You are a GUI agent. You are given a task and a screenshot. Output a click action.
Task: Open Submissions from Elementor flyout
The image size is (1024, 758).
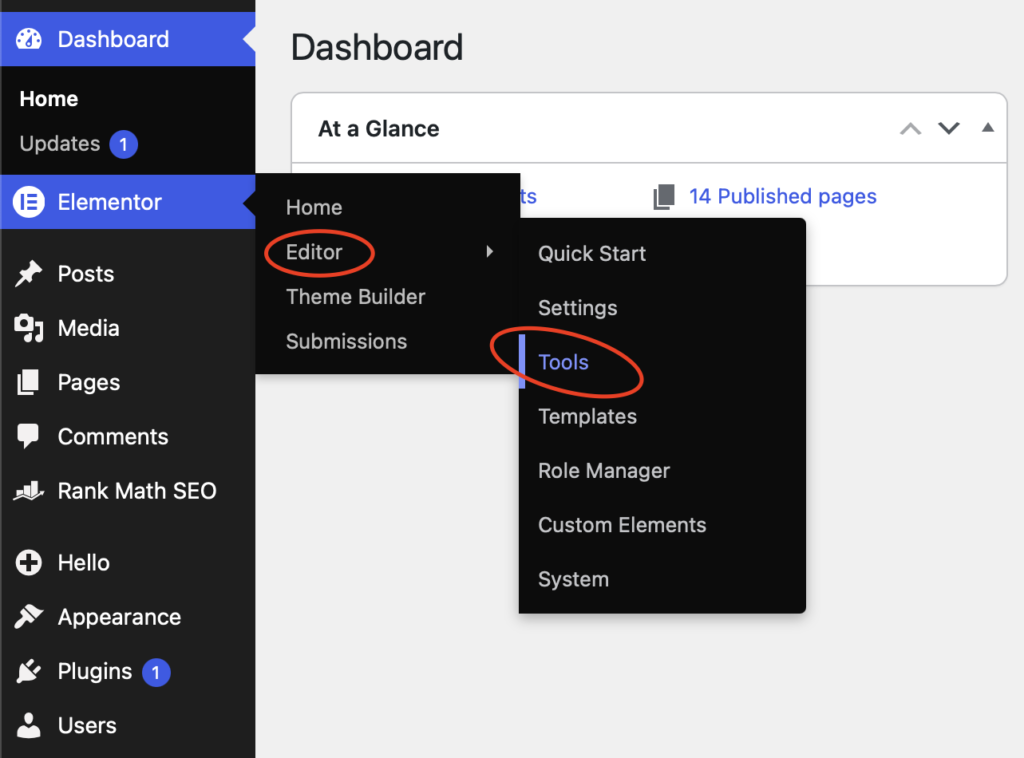tap(347, 341)
